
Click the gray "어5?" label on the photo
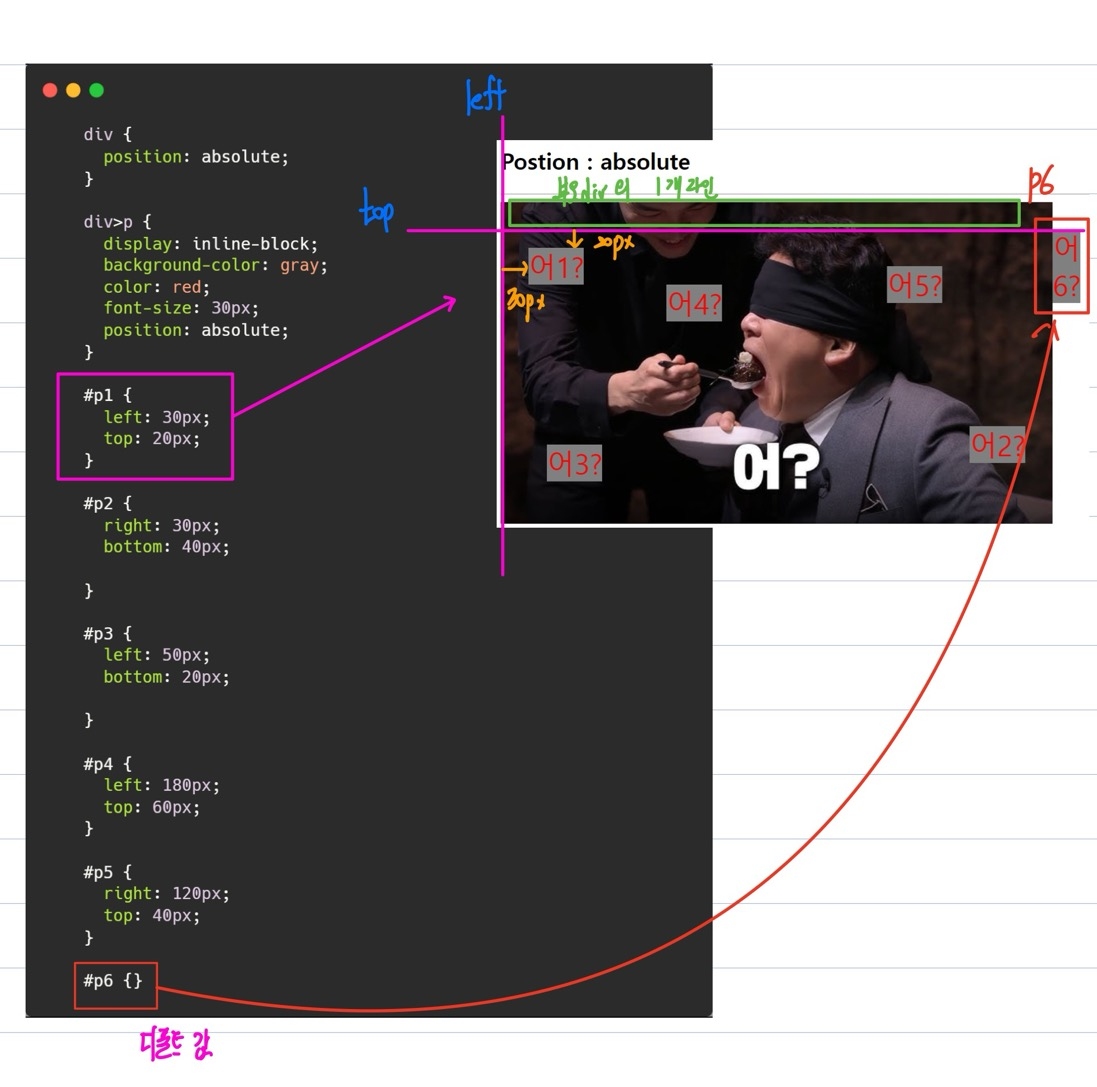(x=914, y=285)
